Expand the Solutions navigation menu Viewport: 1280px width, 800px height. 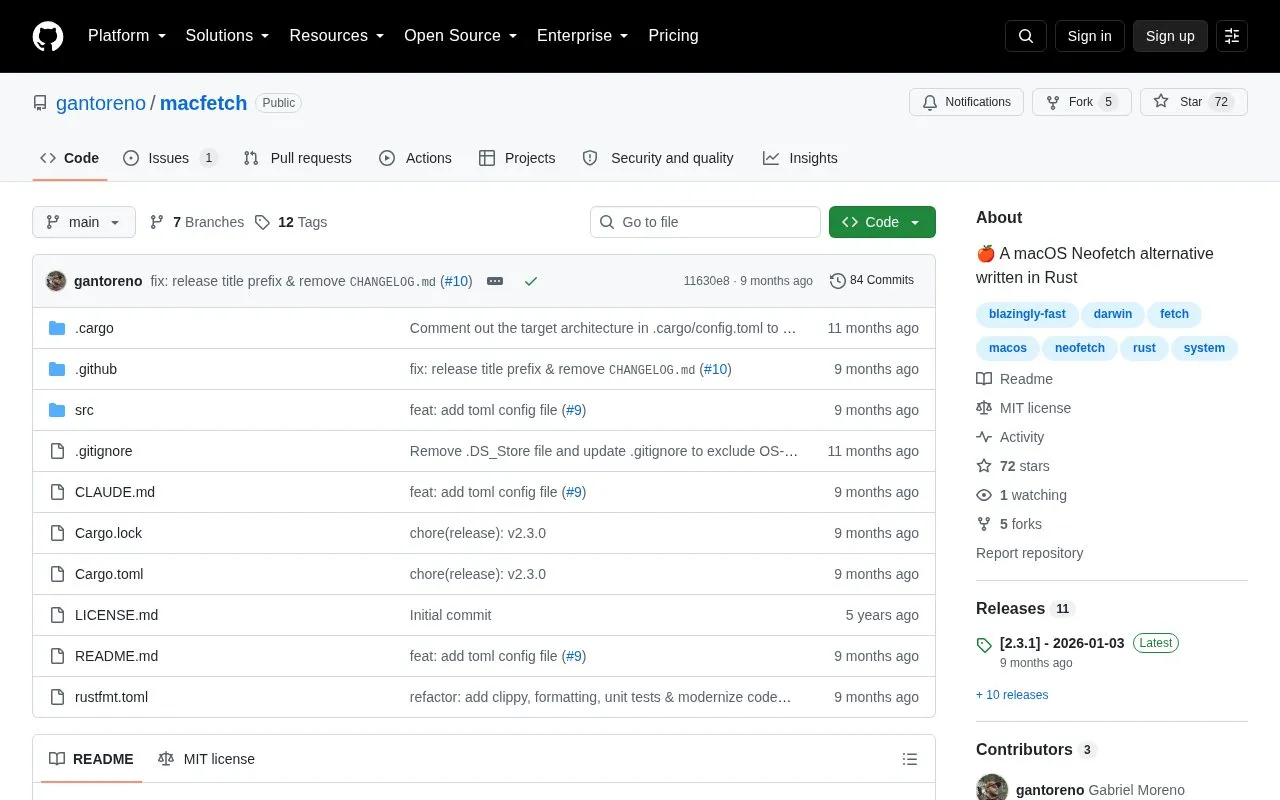click(x=228, y=36)
